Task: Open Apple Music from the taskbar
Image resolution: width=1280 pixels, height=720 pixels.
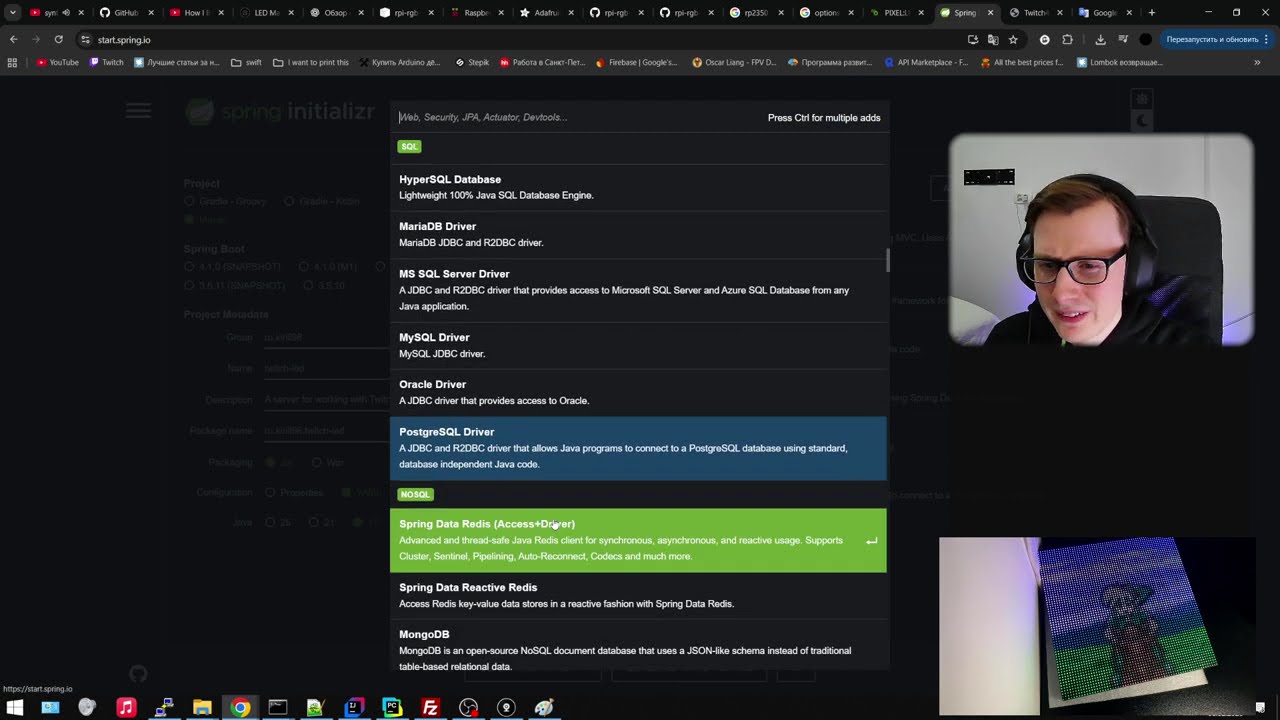Action: (x=126, y=707)
